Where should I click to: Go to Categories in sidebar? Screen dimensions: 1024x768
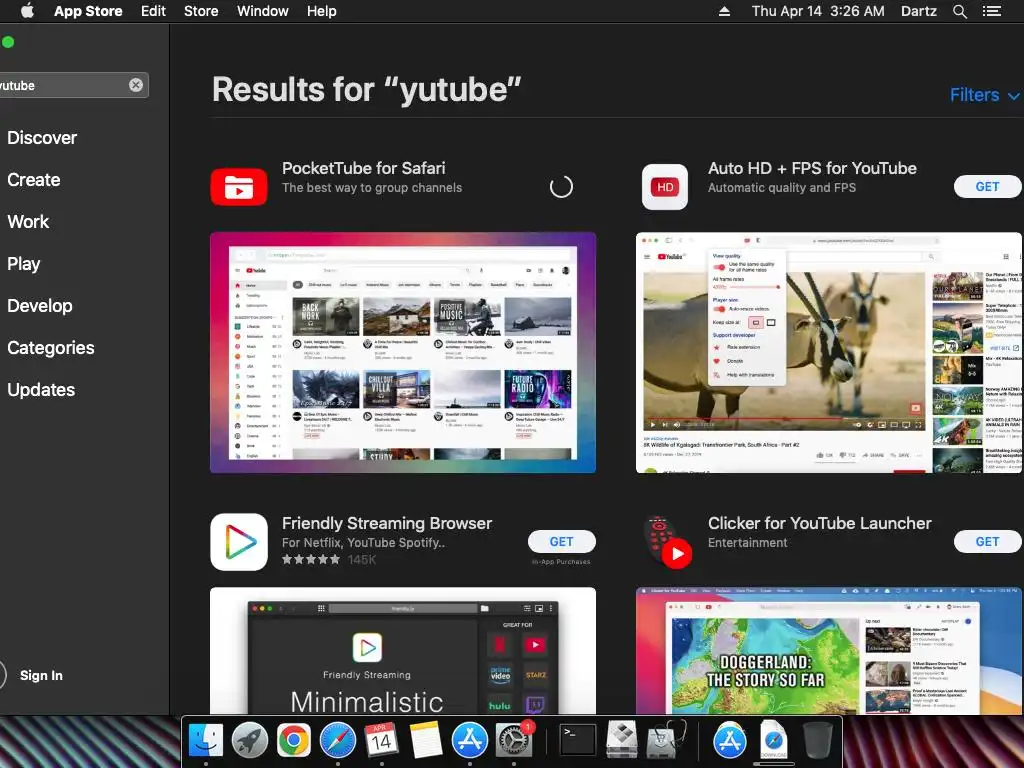tap(51, 348)
